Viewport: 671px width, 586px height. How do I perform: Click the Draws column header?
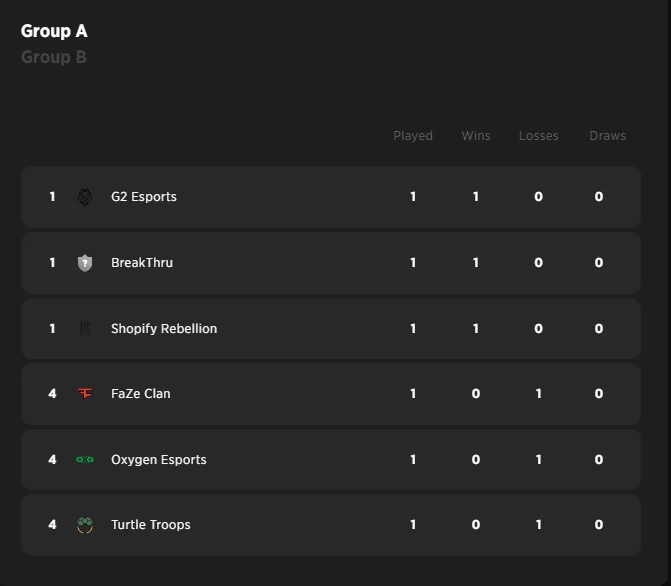(x=608, y=136)
